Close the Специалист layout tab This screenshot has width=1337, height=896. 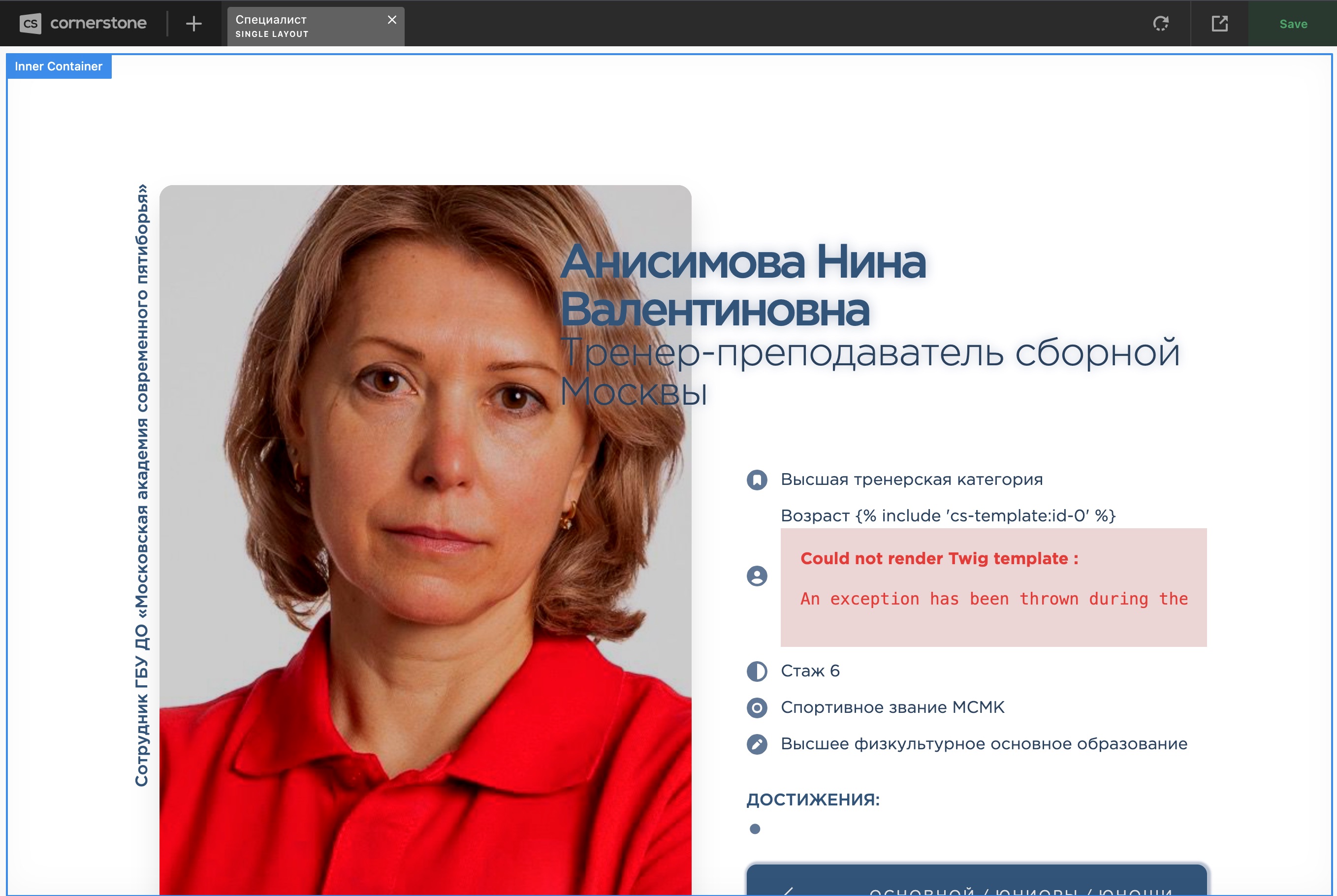(392, 20)
